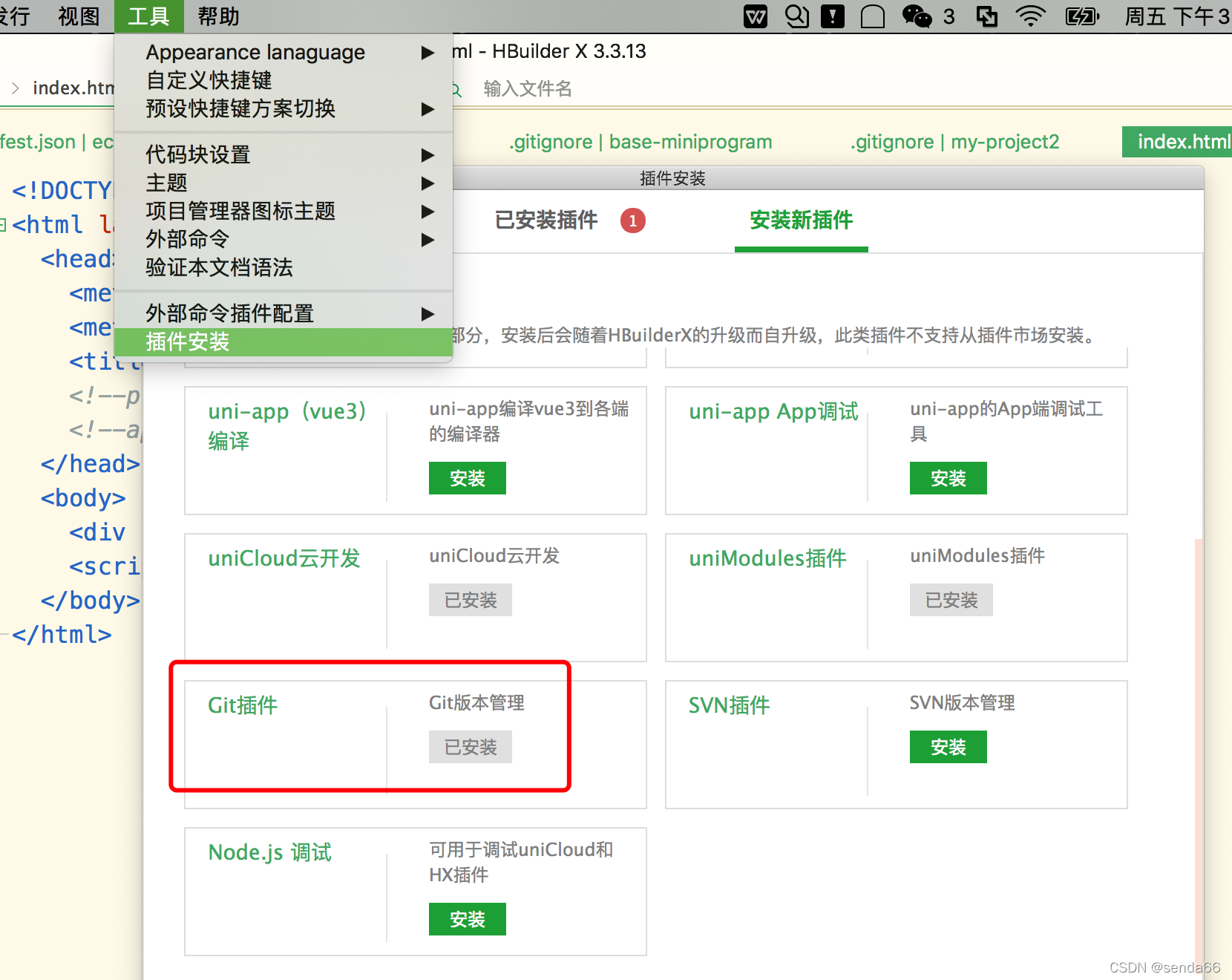Screen dimensions: 1232x980
Task: Click 已安装 button for Git插件
Action: click(x=471, y=747)
